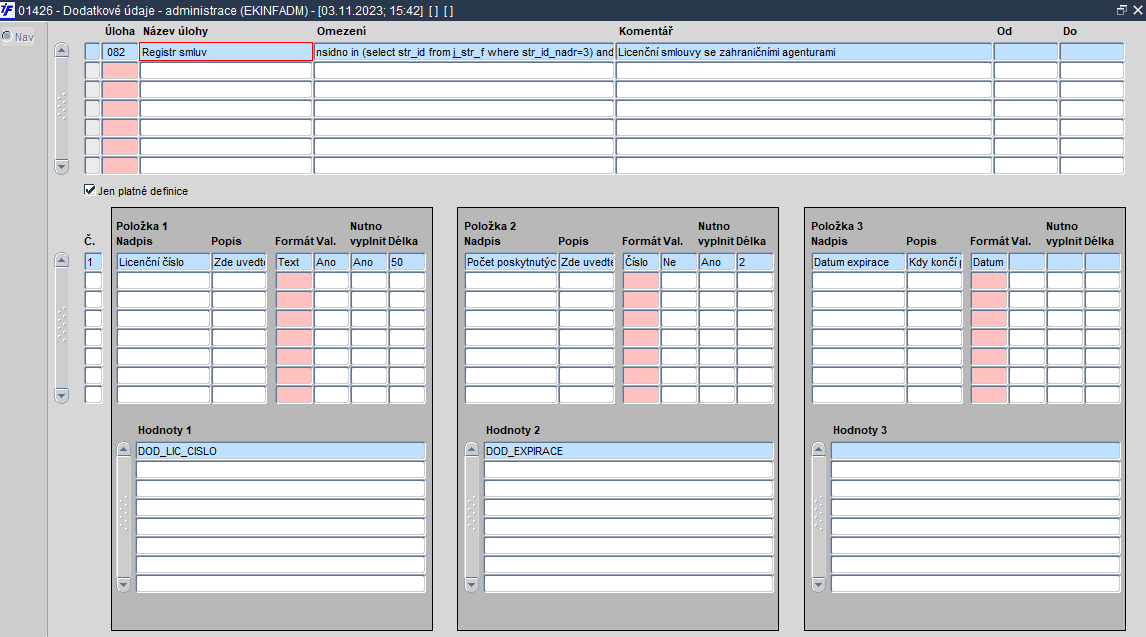This screenshot has height=637, width=1146.
Task: Click the application icon in the title bar
Action: coord(7,10)
